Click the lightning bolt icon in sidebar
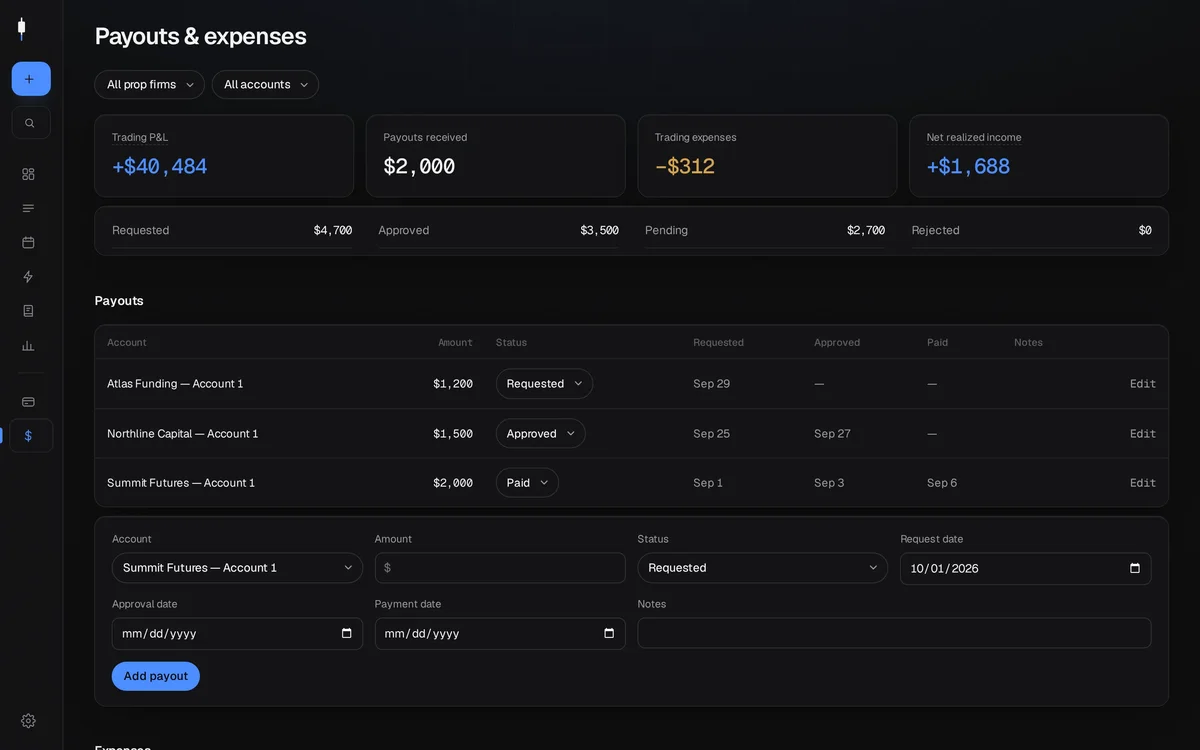 [x=28, y=277]
